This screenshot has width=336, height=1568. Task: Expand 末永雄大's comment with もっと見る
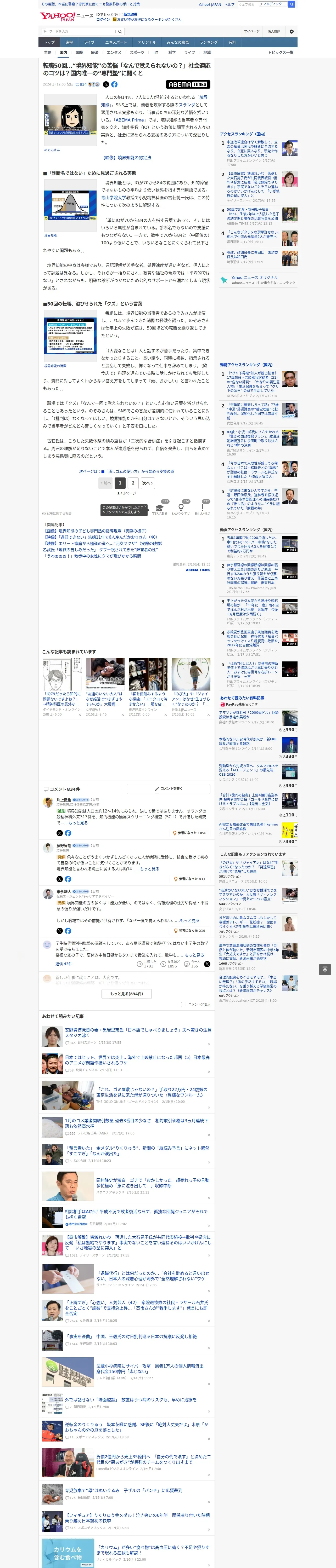click(x=190, y=920)
